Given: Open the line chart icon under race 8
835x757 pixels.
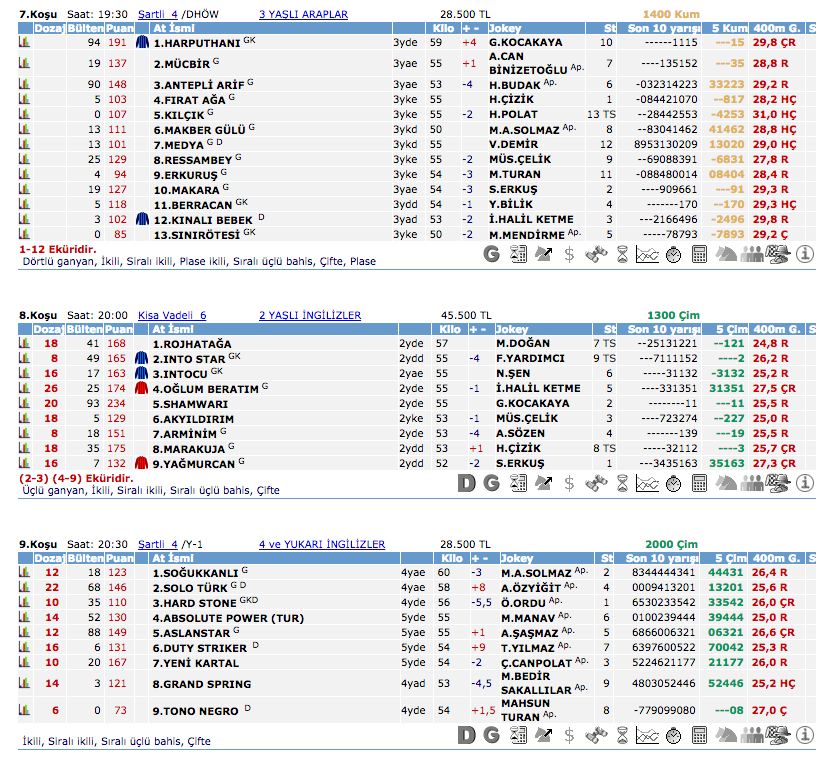Looking at the screenshot, I should pyautogui.click(x=647, y=483).
